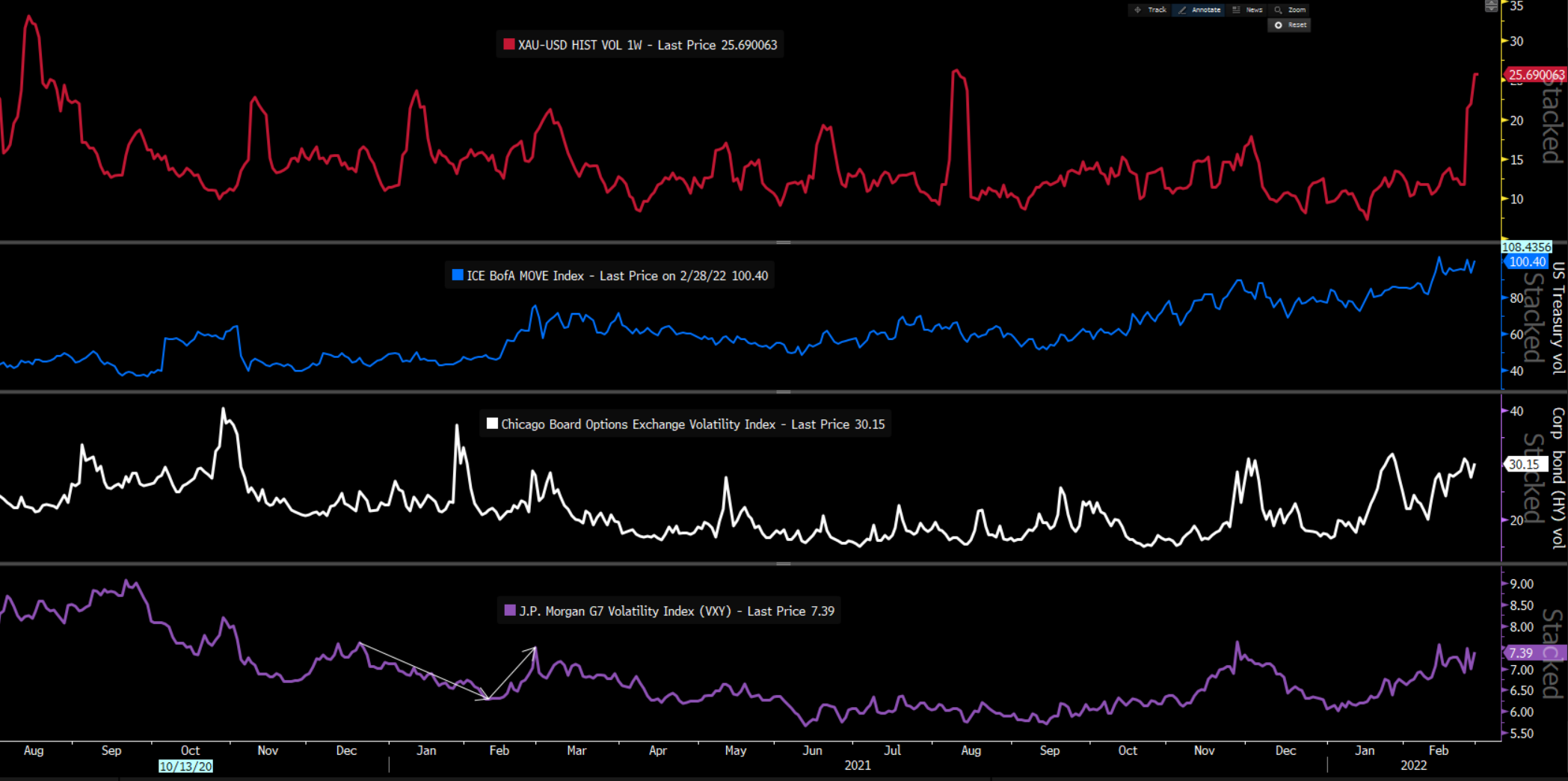This screenshot has height=781, width=1568.
Task: Click the highlighted 10/13/20 date marker
Action: 185,766
